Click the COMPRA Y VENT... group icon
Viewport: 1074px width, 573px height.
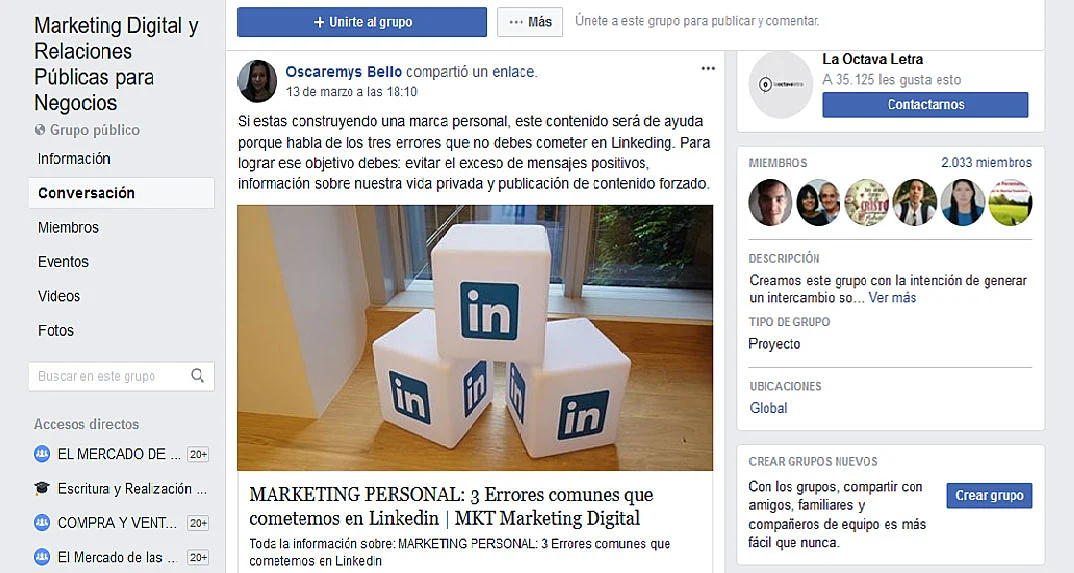pos(42,522)
